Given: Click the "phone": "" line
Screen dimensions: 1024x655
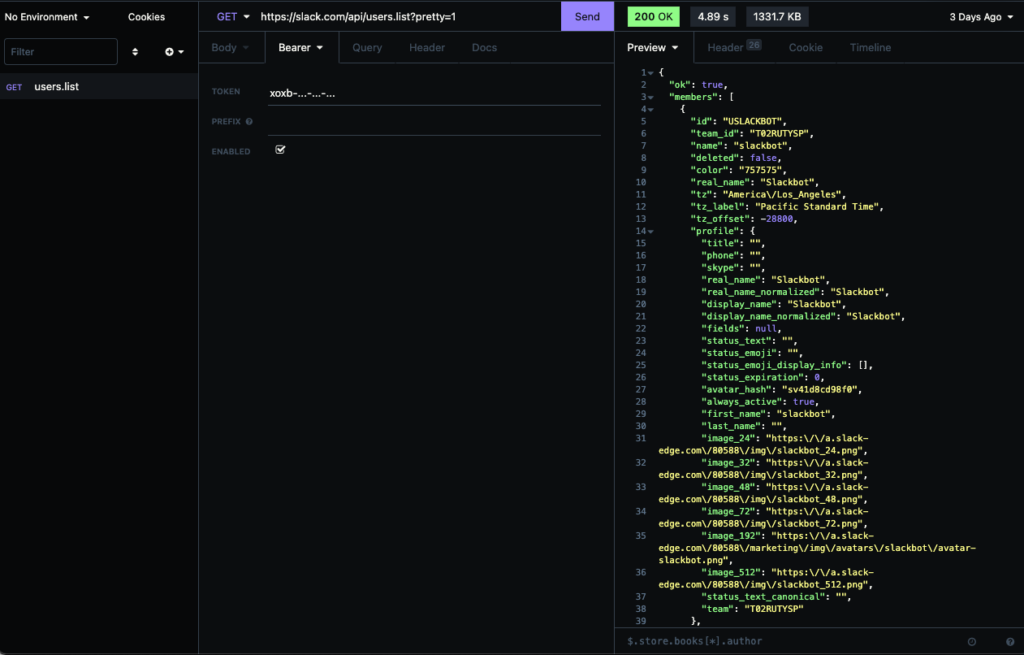Looking at the screenshot, I should click(x=733, y=255).
